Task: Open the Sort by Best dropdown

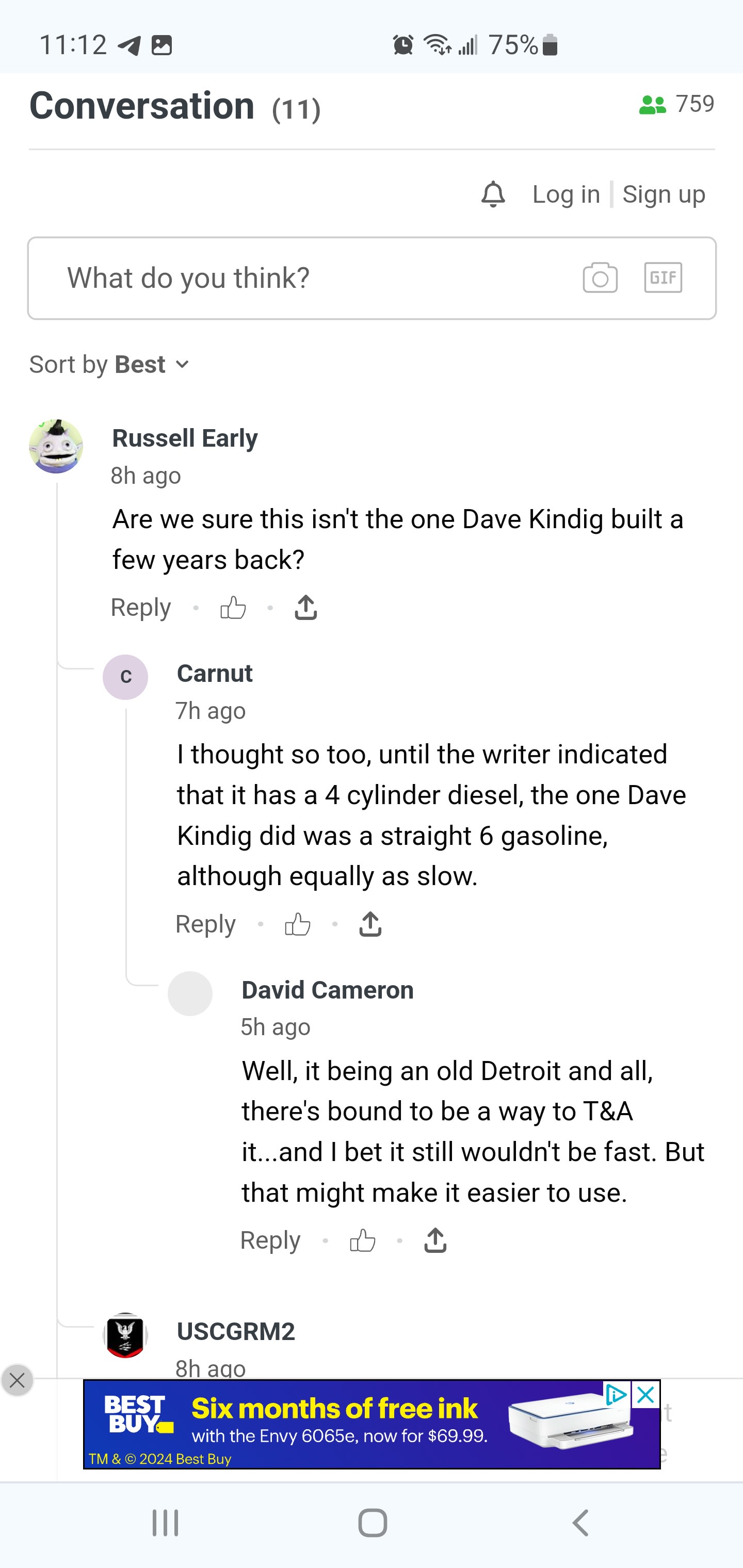Action: coord(109,365)
